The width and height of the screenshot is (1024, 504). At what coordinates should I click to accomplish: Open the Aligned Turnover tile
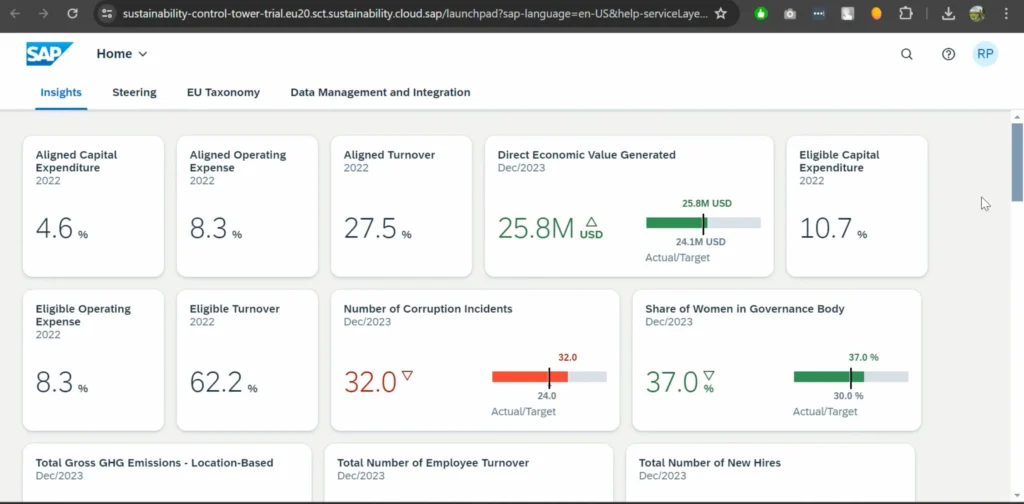(402, 206)
